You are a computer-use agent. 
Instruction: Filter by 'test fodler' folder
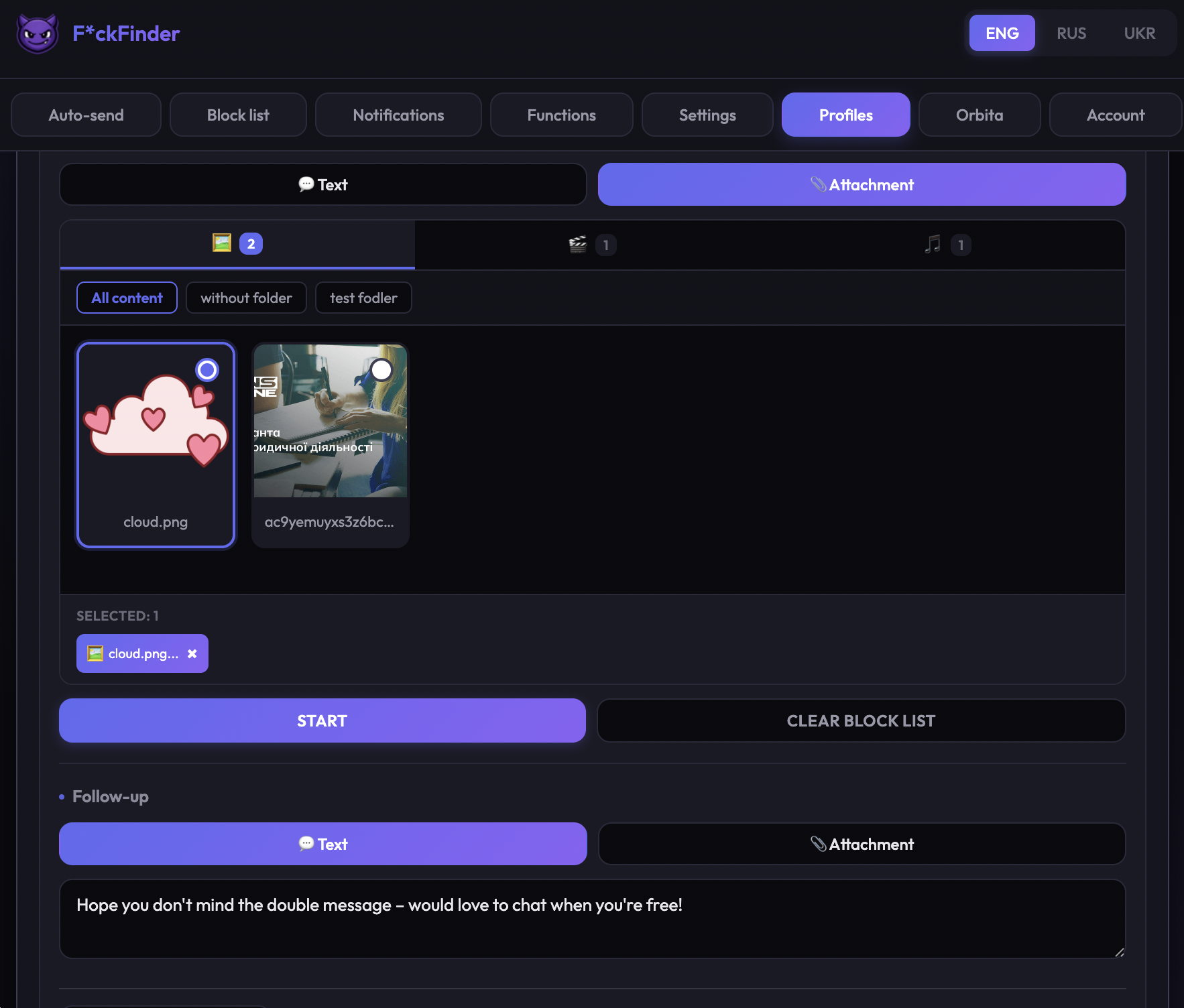pyautogui.click(x=363, y=298)
